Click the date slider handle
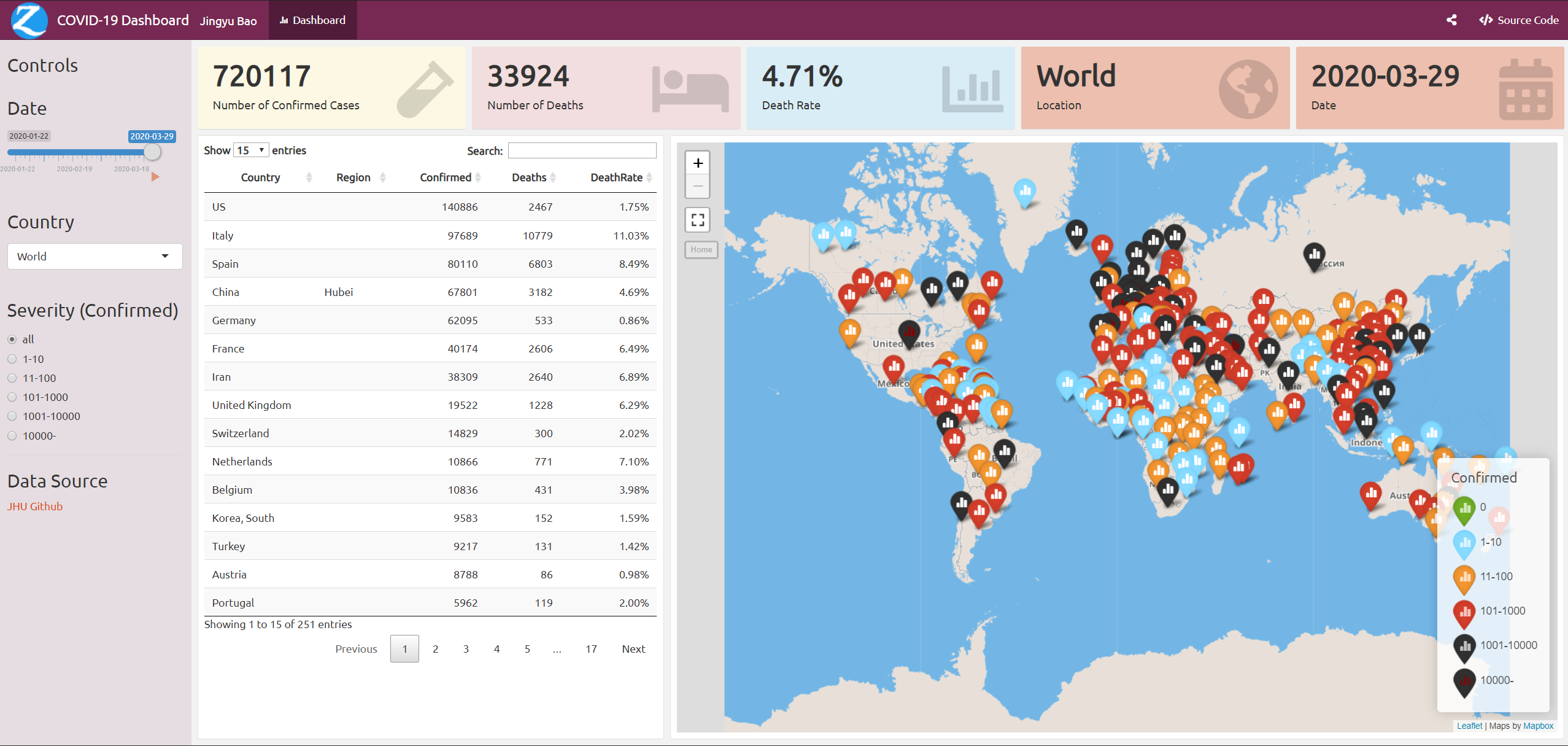Screen dimensions: 1568x746 coord(152,152)
